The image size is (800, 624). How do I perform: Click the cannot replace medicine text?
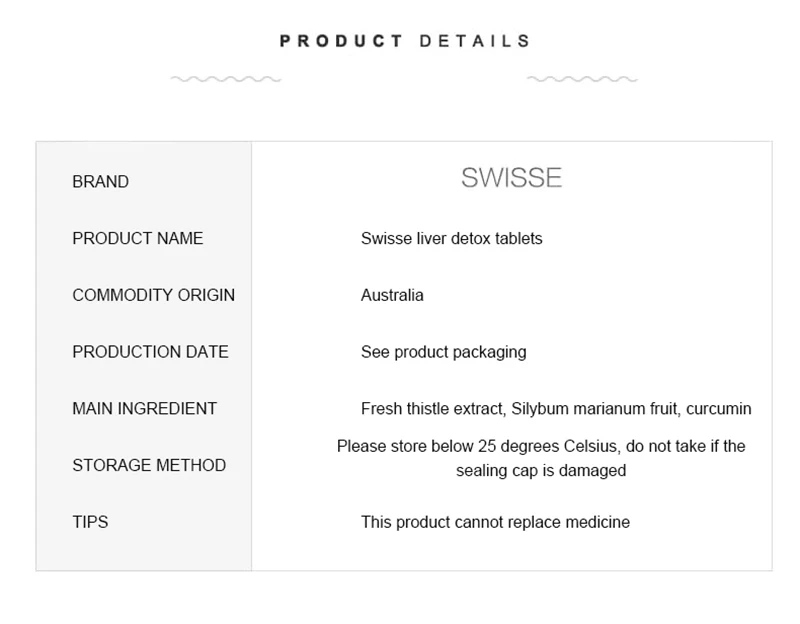pyautogui.click(x=495, y=522)
